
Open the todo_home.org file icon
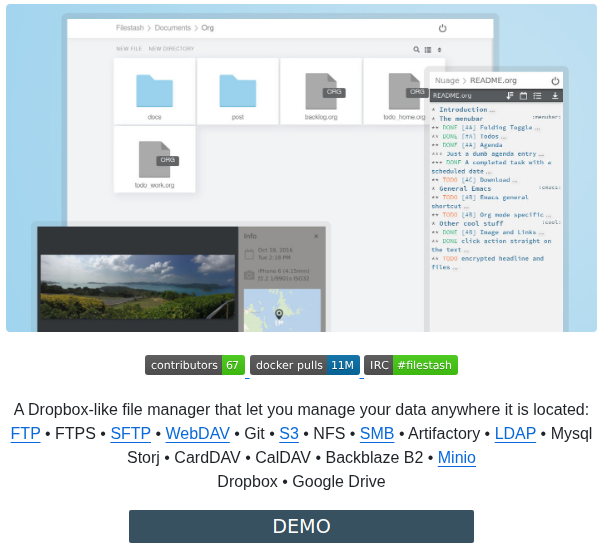tap(408, 91)
